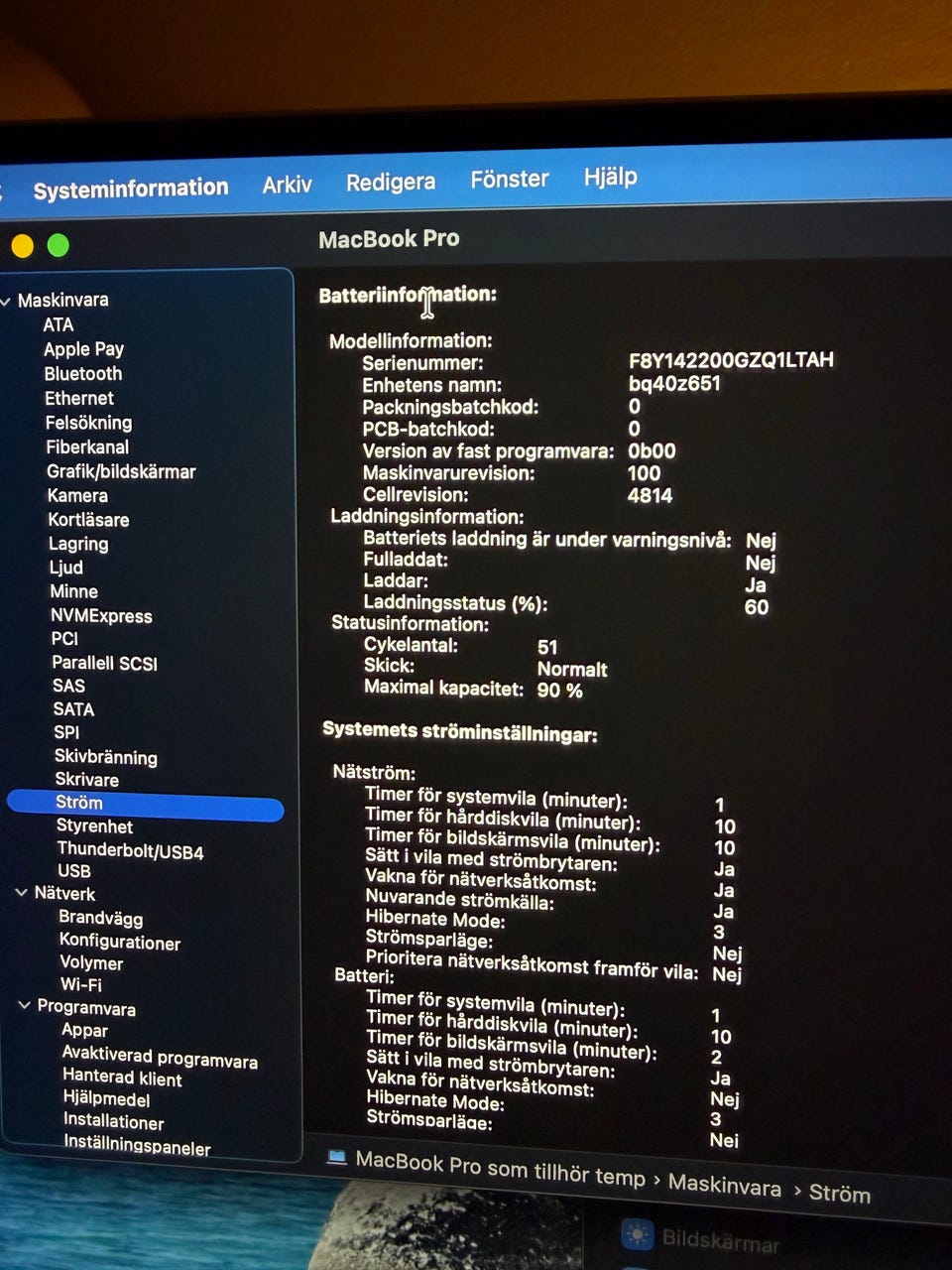This screenshot has width=952, height=1270.
Task: Click Ström in the path bar
Action: 840,1194
